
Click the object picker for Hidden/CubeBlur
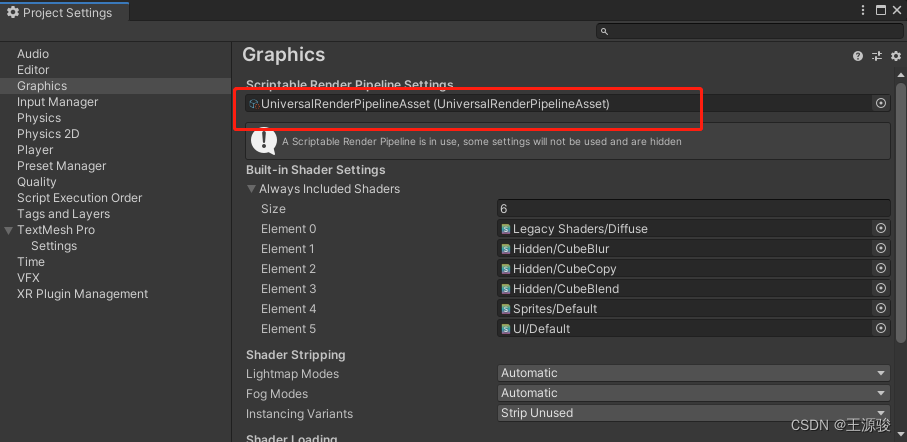(881, 248)
